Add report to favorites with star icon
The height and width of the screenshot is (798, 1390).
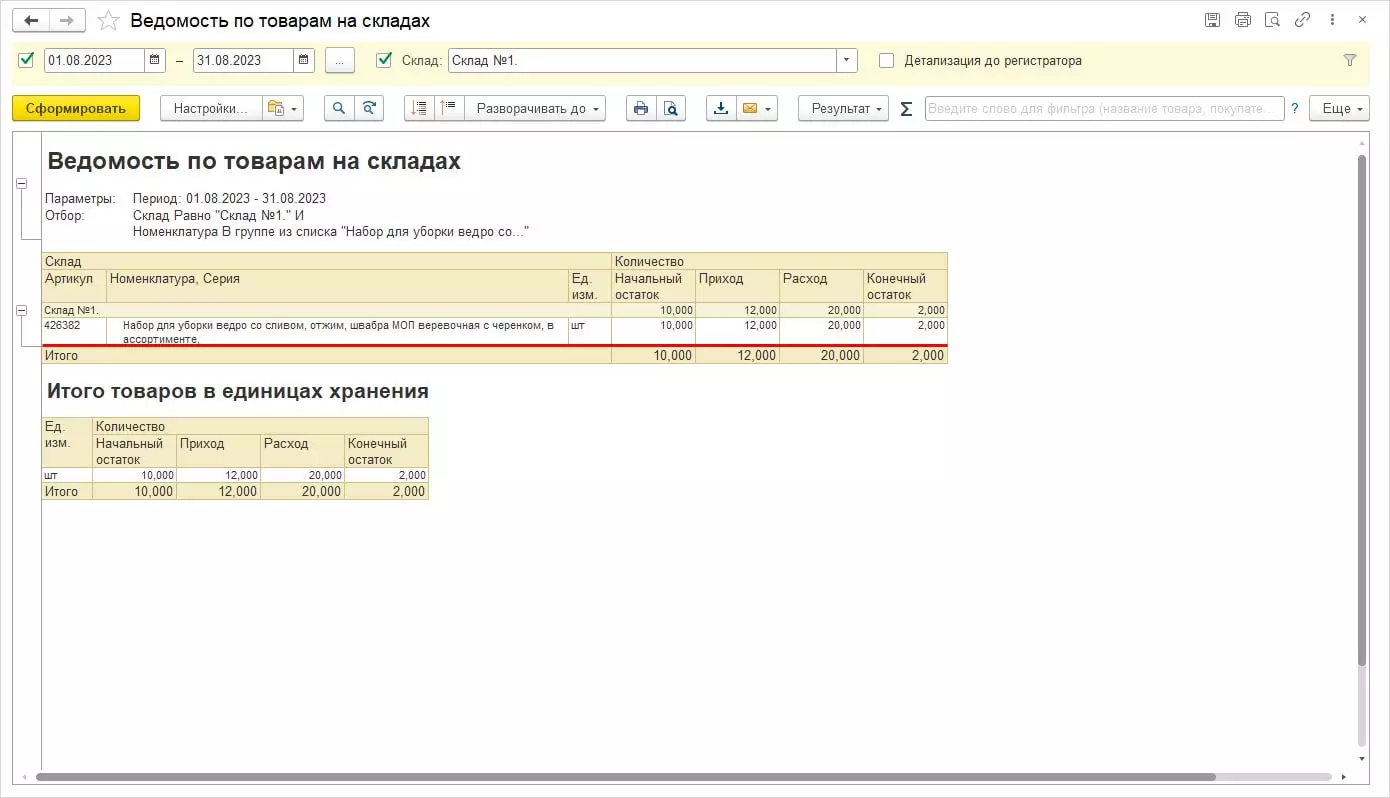pos(109,21)
